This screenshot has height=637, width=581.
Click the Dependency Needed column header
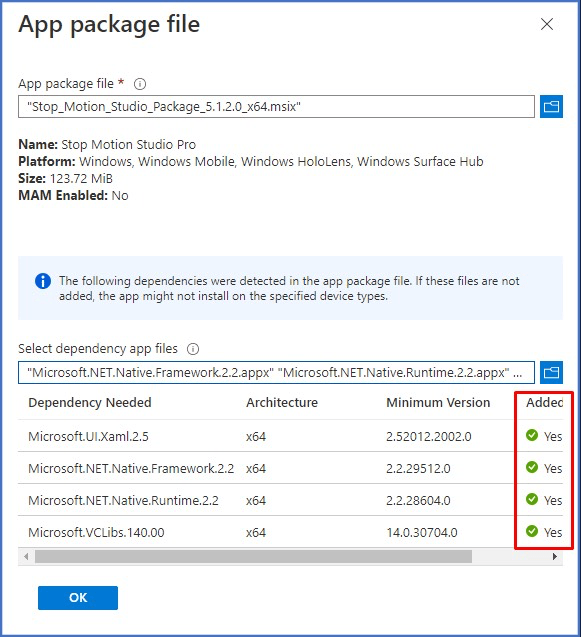click(x=90, y=402)
